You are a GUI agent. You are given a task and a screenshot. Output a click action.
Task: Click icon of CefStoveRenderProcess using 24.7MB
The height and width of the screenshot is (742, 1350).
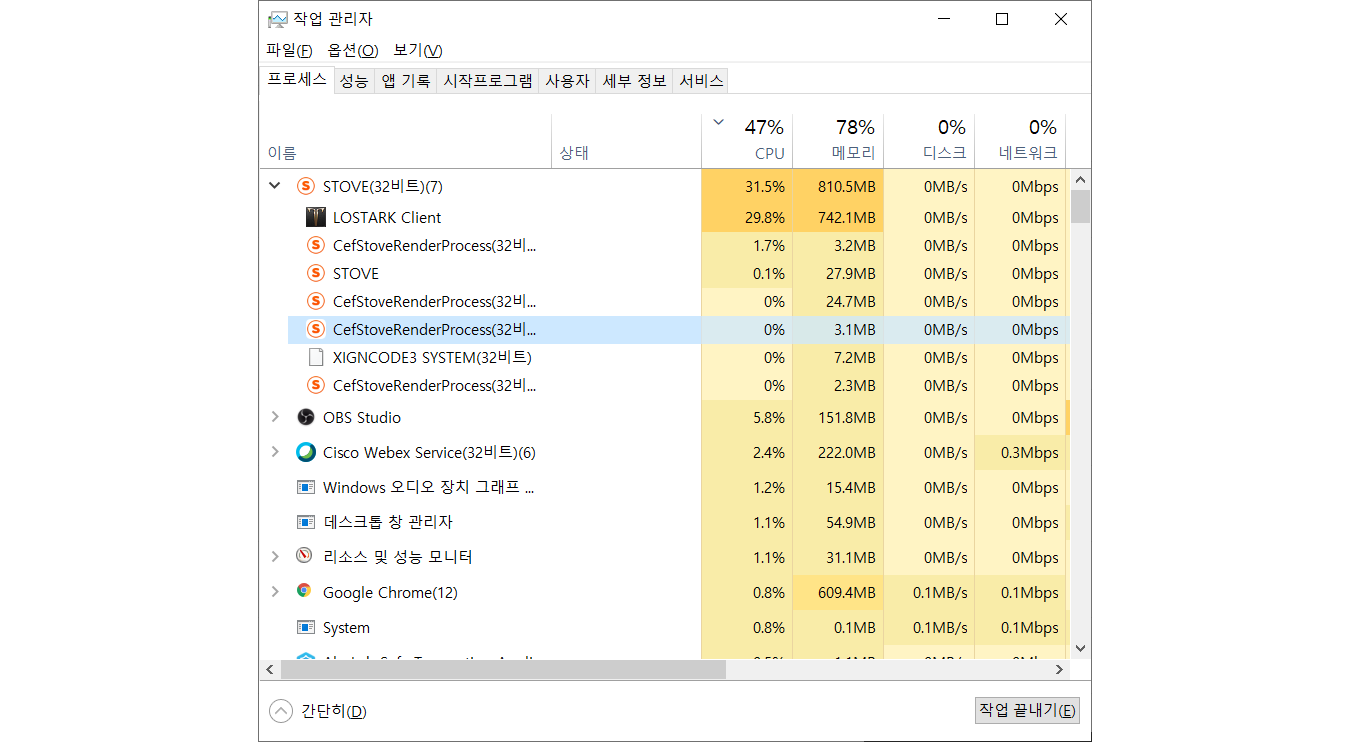(x=316, y=301)
